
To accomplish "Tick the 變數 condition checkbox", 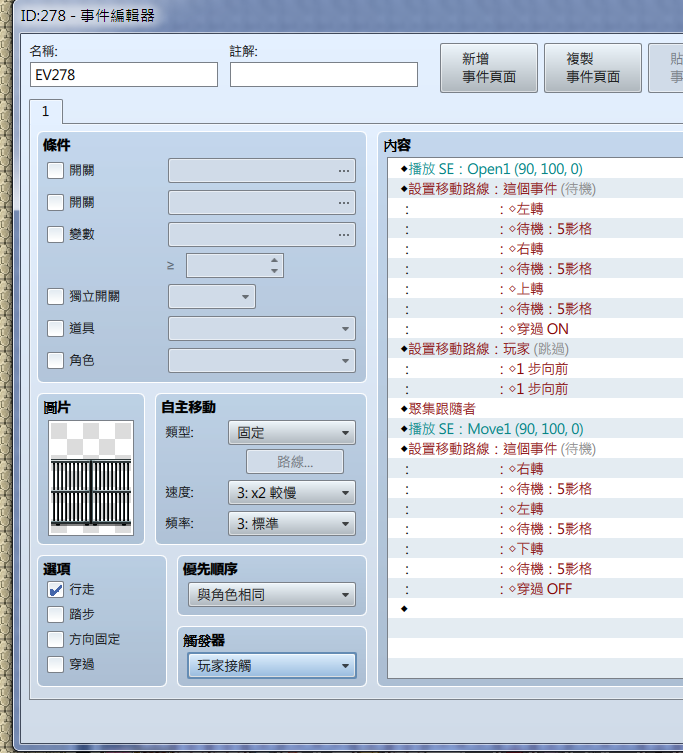I will coord(55,234).
